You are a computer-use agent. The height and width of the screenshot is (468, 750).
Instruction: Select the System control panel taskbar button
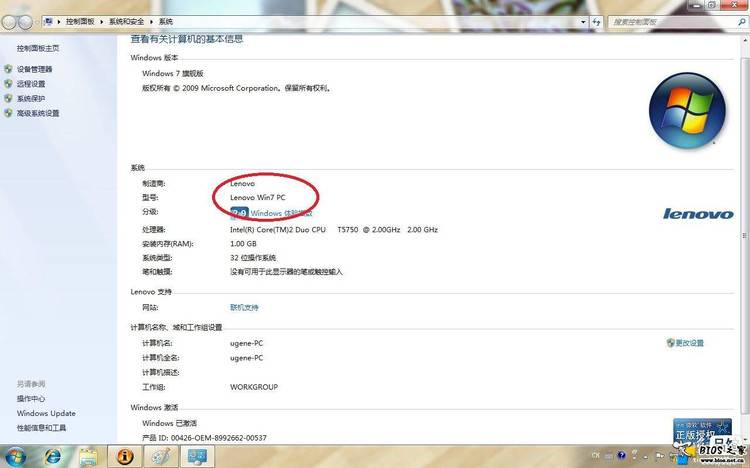(x=198, y=457)
